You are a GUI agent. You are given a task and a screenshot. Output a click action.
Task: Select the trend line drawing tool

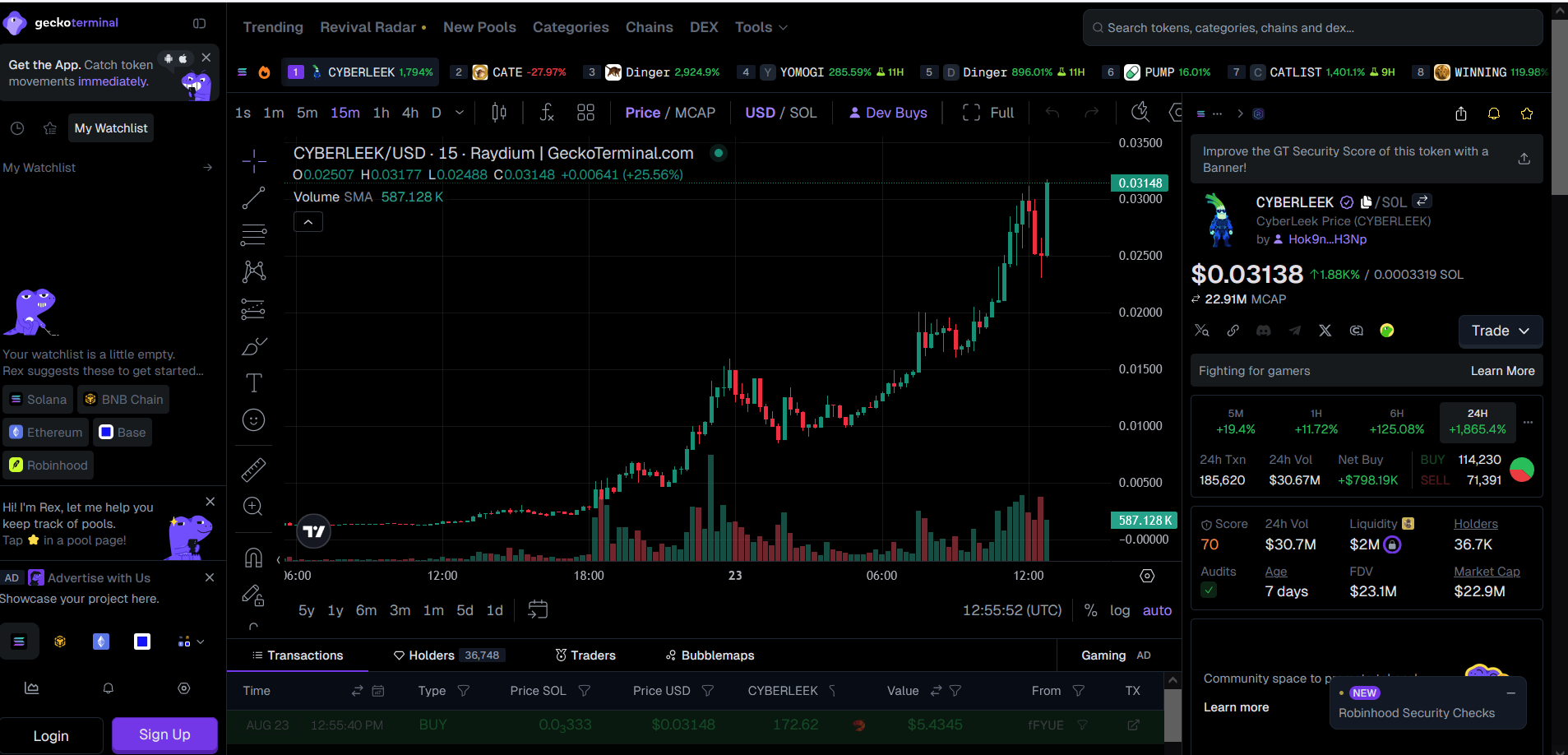click(254, 197)
